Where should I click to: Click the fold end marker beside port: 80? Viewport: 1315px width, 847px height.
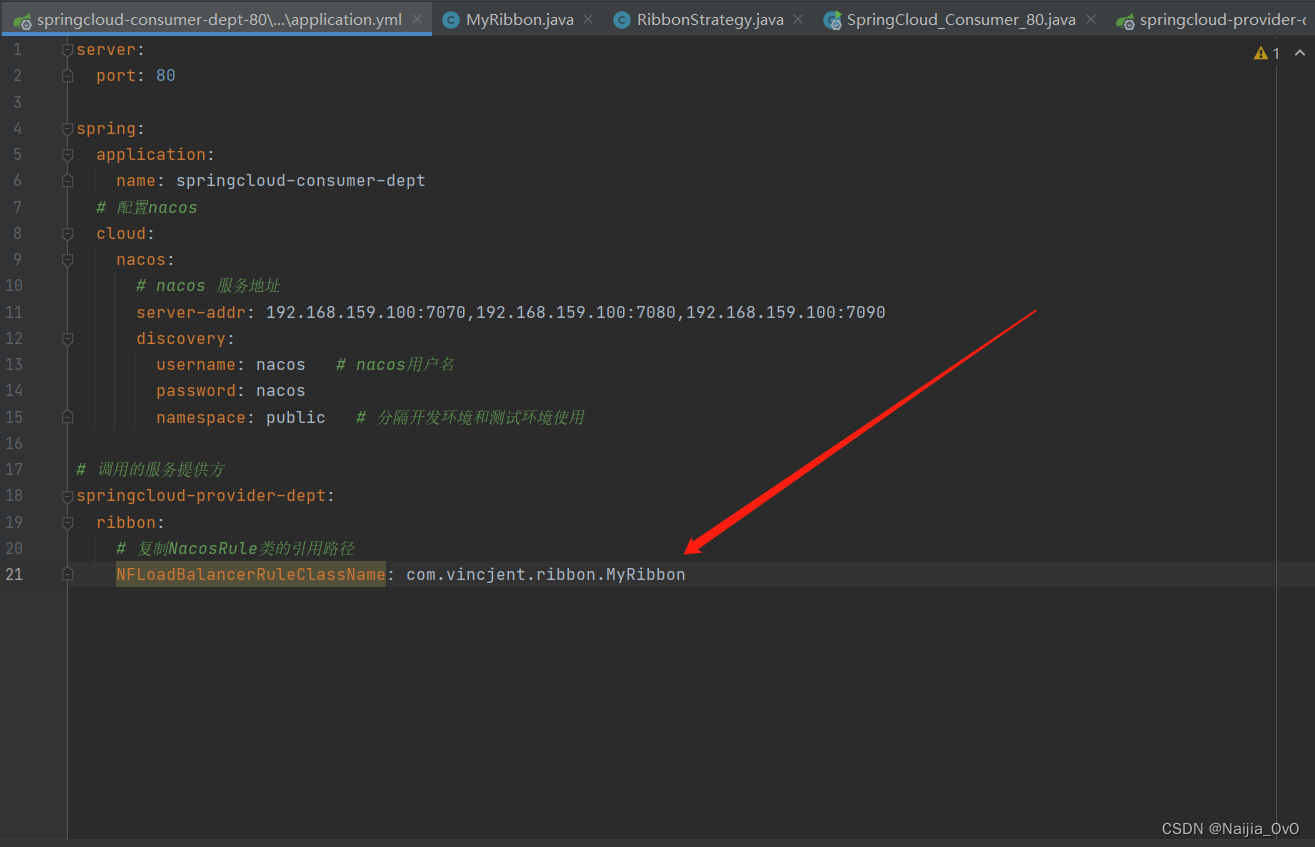tap(67, 75)
